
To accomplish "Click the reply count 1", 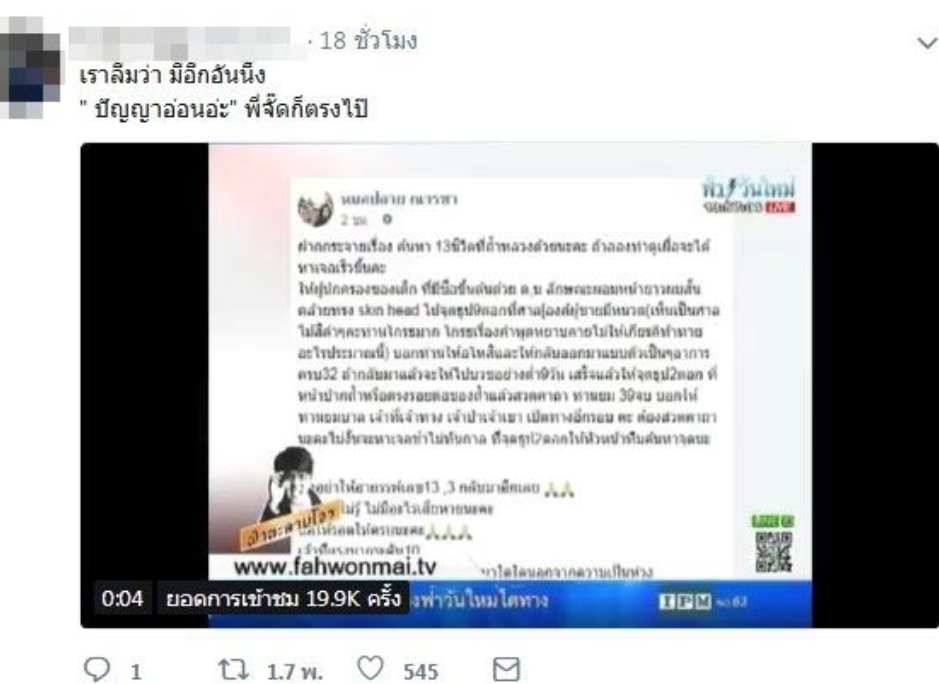I will click(x=136, y=671).
